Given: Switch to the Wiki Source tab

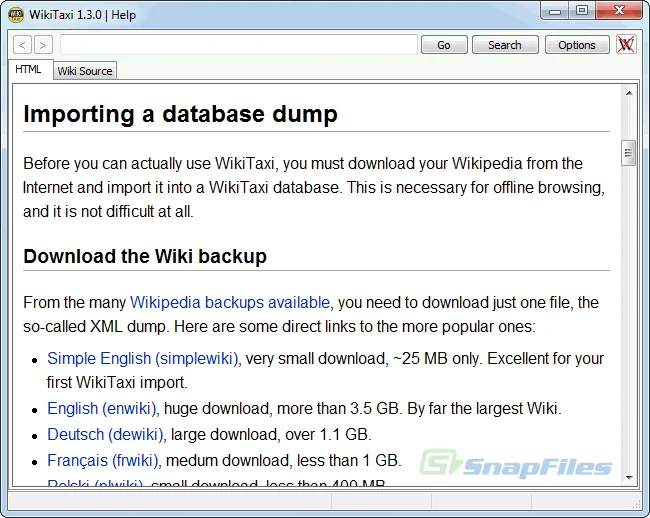Looking at the screenshot, I should click(85, 71).
